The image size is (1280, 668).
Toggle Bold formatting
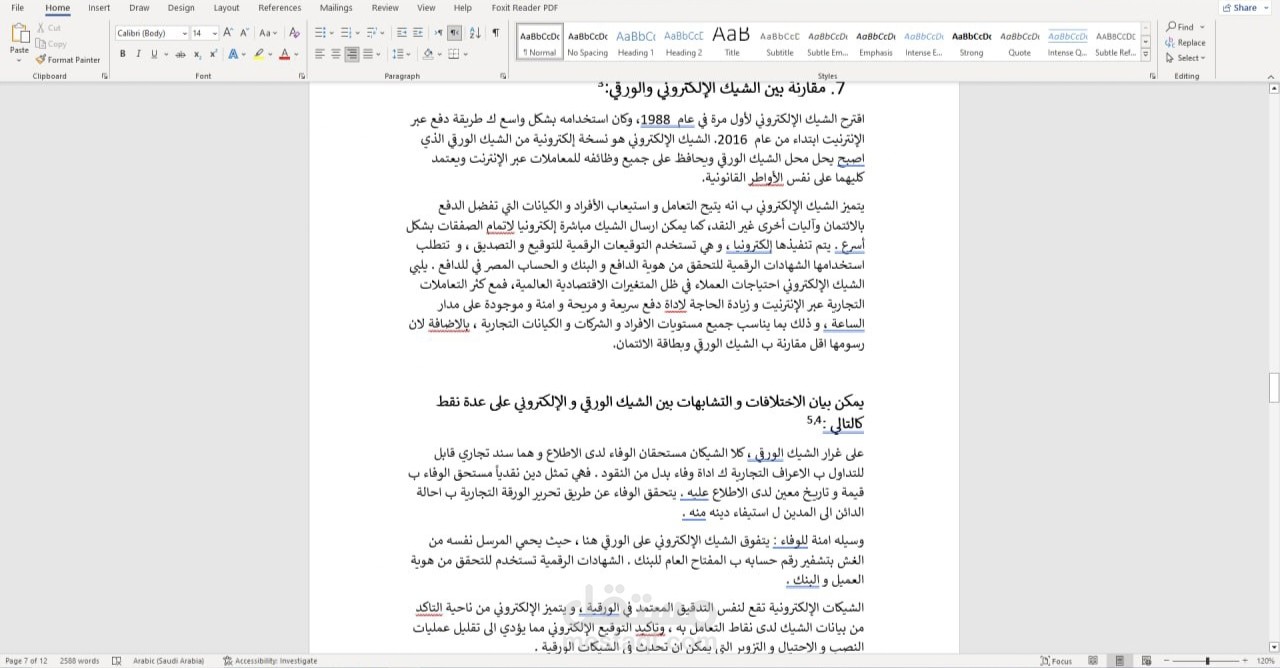click(123, 54)
